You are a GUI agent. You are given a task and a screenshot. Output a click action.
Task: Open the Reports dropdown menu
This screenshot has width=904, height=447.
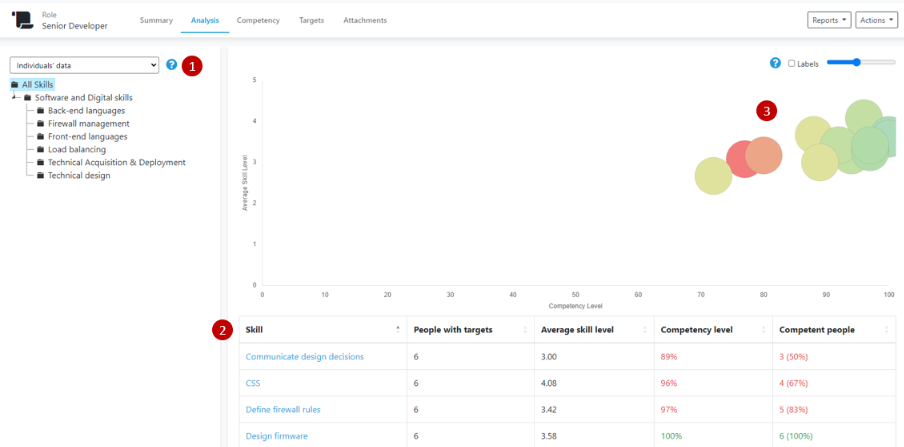pos(828,20)
